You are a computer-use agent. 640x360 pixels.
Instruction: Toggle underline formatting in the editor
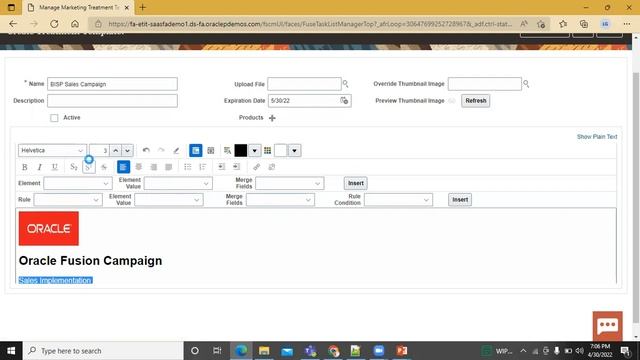pyautogui.click(x=54, y=167)
